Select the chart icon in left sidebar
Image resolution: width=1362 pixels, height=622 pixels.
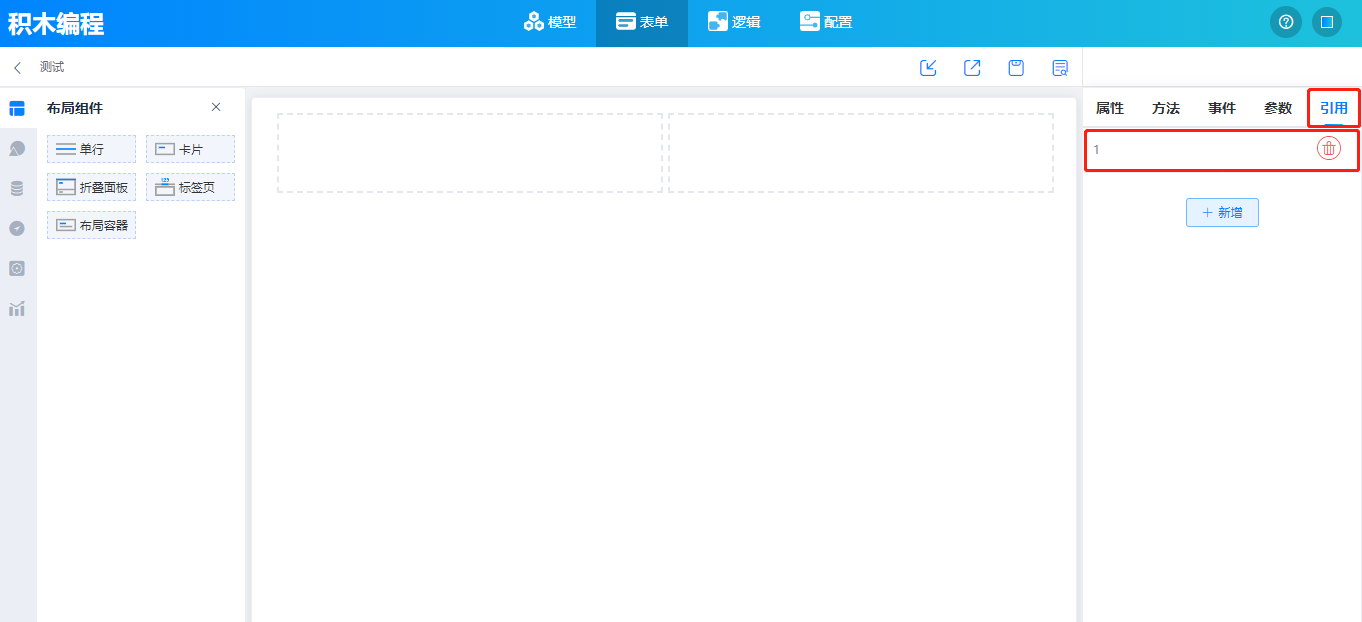coord(17,309)
